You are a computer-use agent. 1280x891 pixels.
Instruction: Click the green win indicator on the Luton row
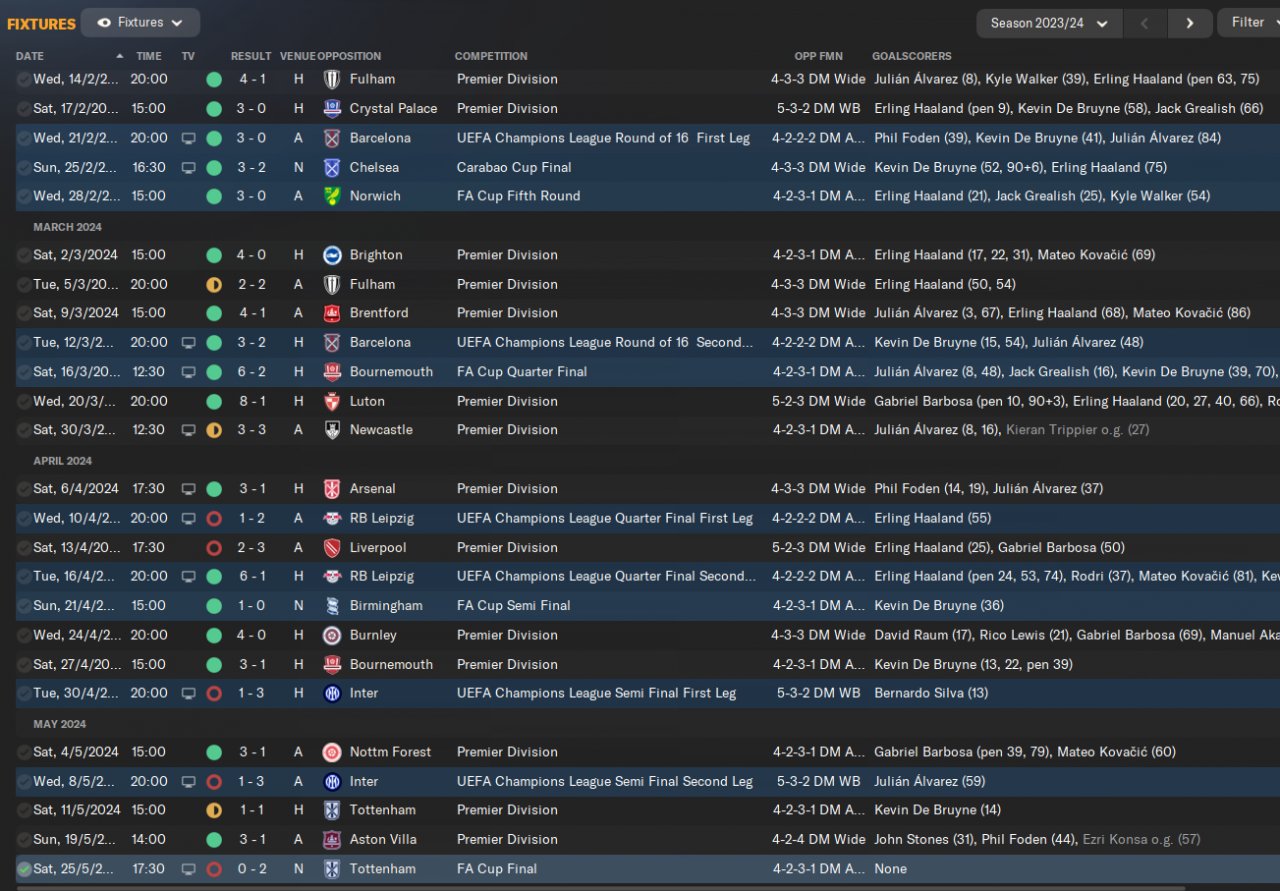pos(214,401)
